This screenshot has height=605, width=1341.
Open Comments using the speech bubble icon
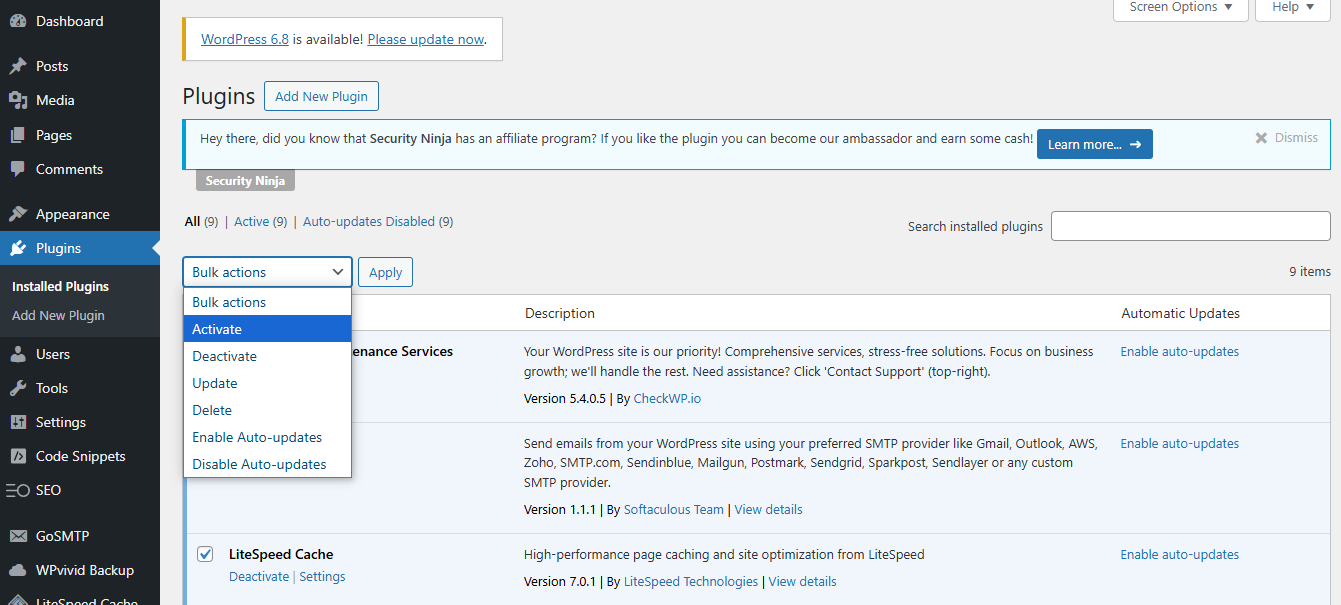point(18,169)
